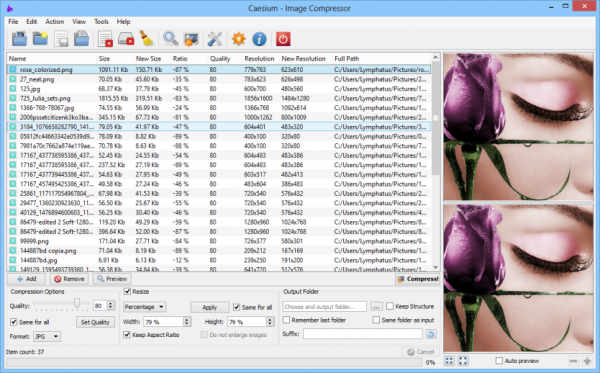Image resolution: width=600 pixels, height=373 pixels.
Task: Click the fit-to-window preview icon
Action: click(449, 361)
